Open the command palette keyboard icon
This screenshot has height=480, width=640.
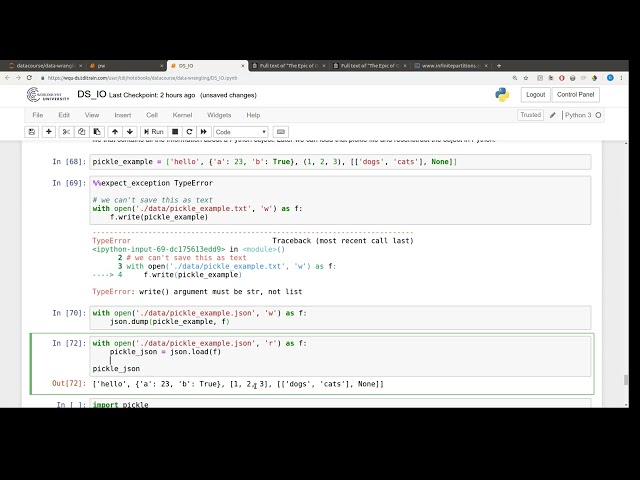[281, 132]
